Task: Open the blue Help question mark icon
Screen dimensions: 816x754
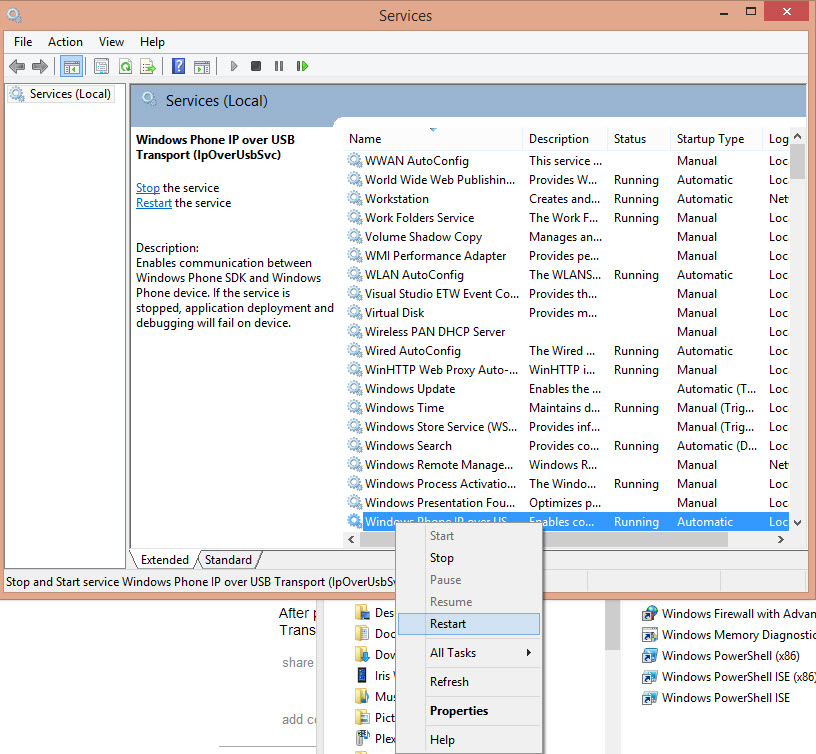Action: click(x=178, y=66)
